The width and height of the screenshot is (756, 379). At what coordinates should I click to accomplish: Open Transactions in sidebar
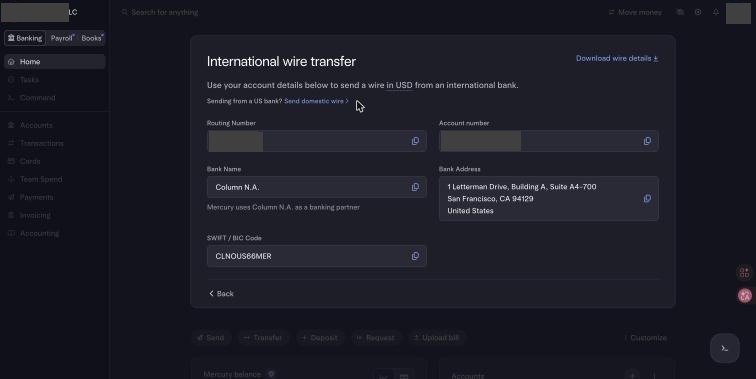tap(54, 143)
